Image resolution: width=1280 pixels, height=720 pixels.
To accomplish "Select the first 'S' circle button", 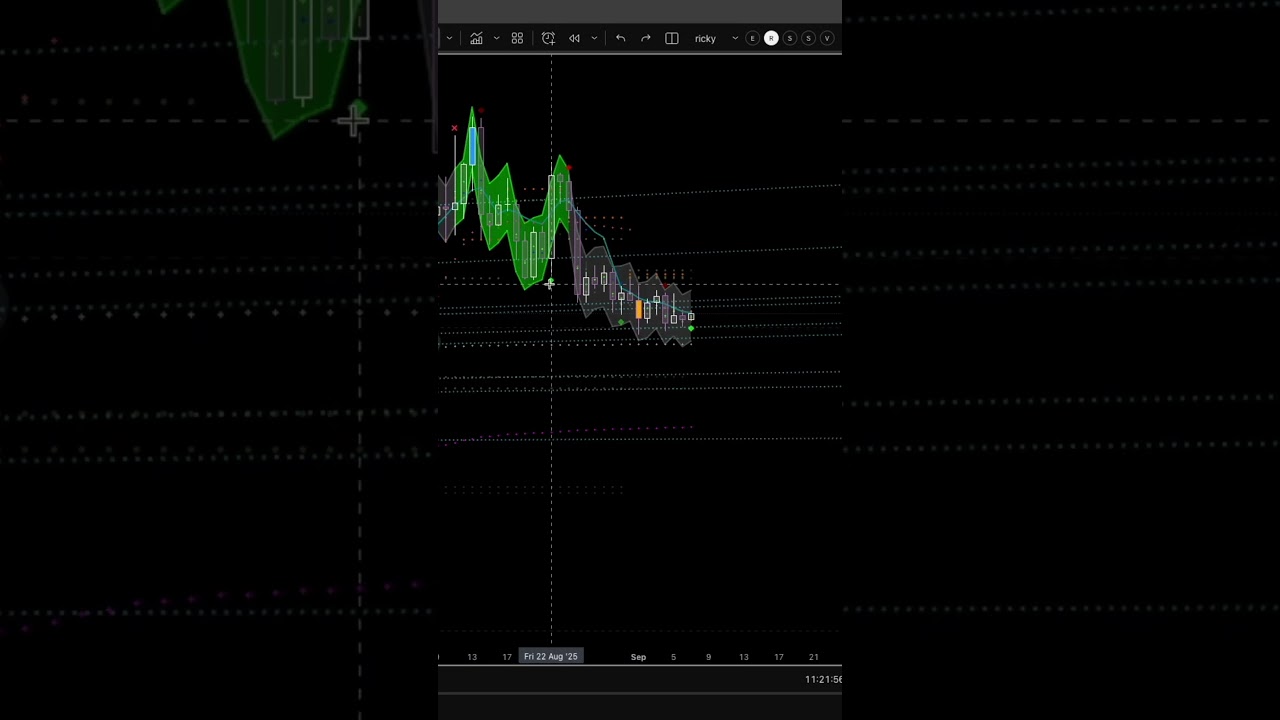I will point(789,38).
